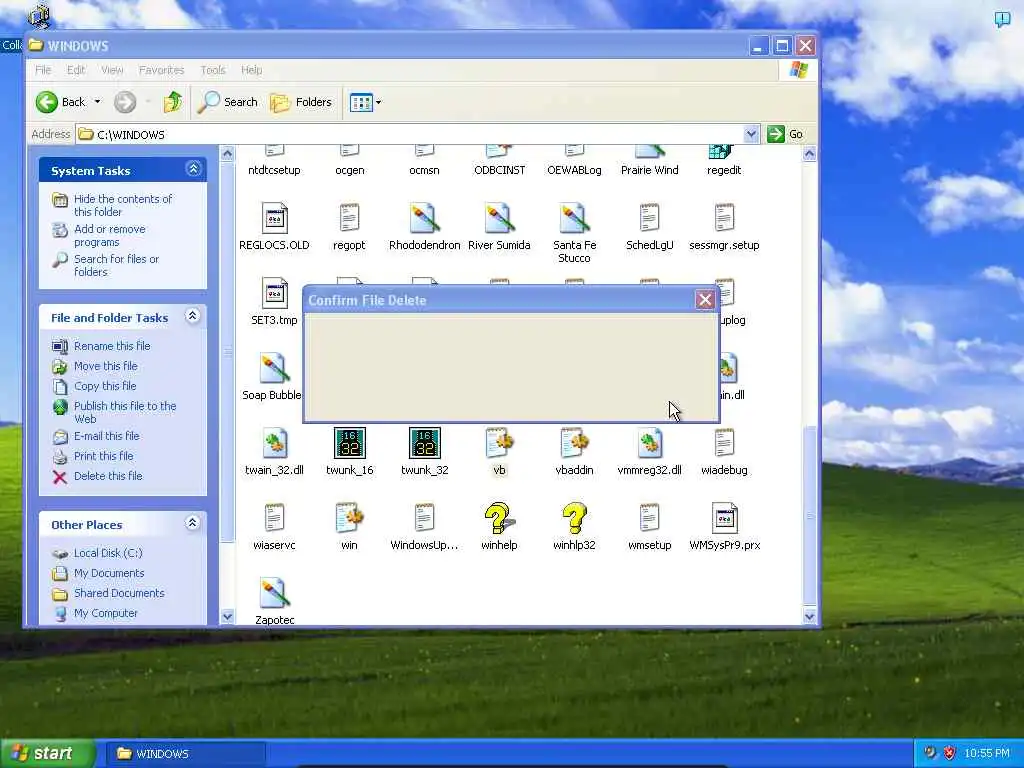Select the sessmgr.setup file icon
Viewport: 1024px width, 768px height.
pyautogui.click(x=724, y=218)
